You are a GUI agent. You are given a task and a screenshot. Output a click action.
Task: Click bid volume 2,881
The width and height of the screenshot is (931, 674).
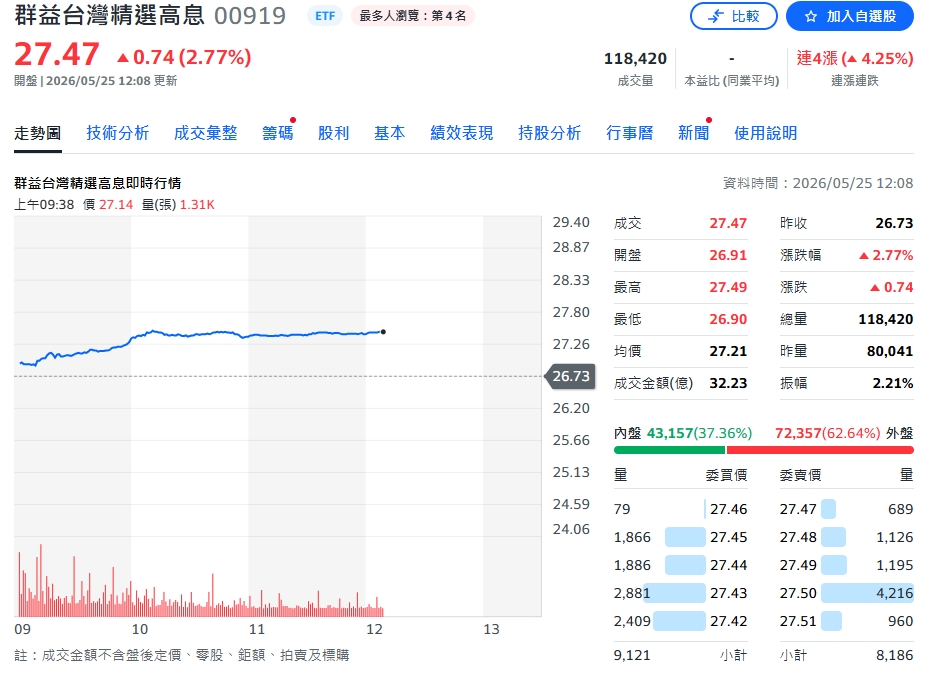(x=632, y=593)
